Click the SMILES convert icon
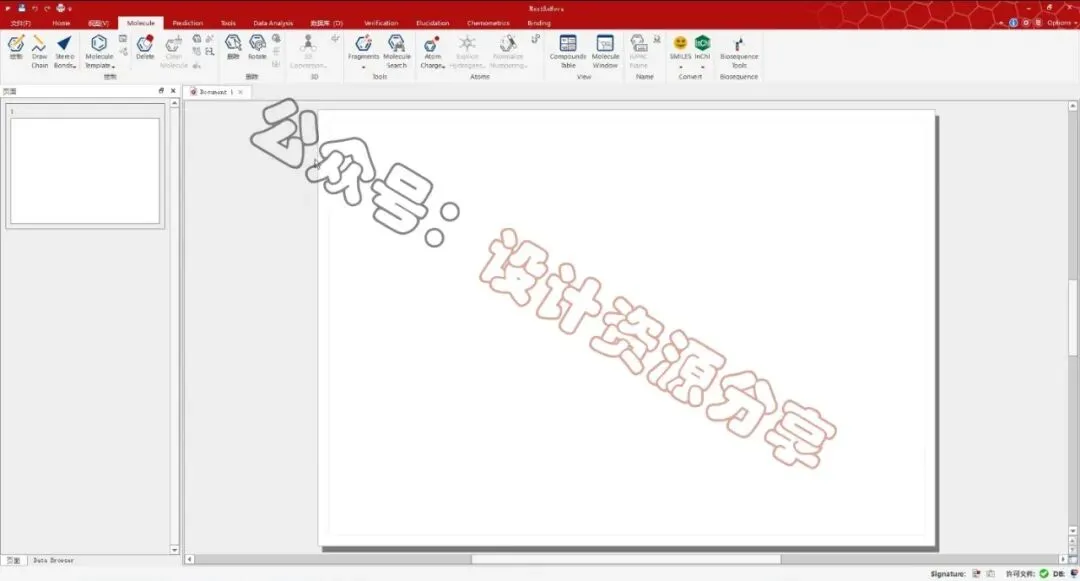This screenshot has width=1080, height=581. click(x=681, y=47)
